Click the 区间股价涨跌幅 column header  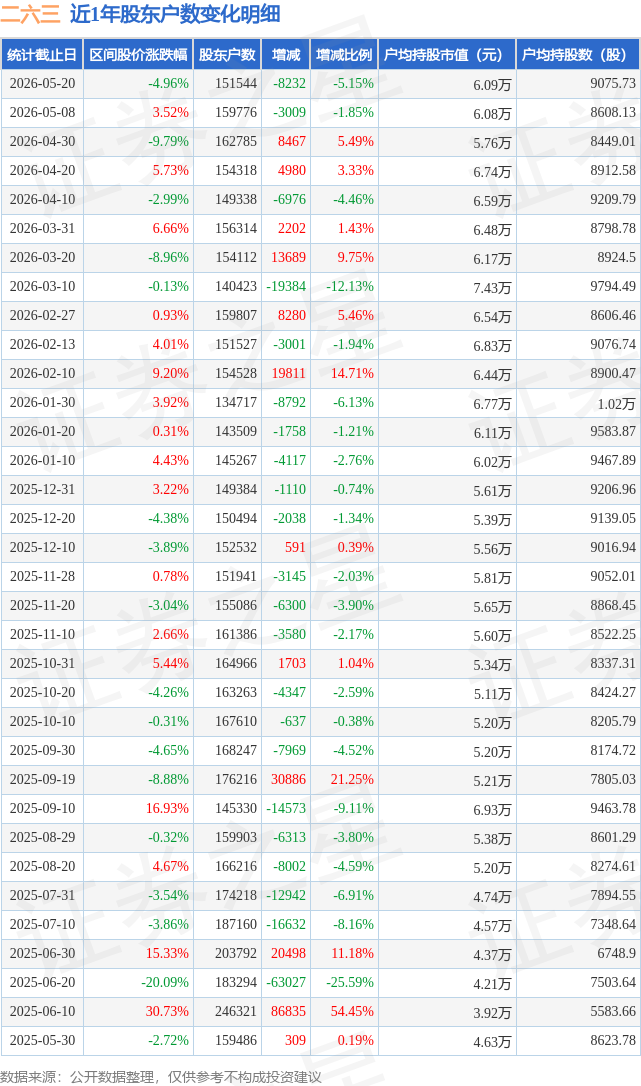coord(139,55)
